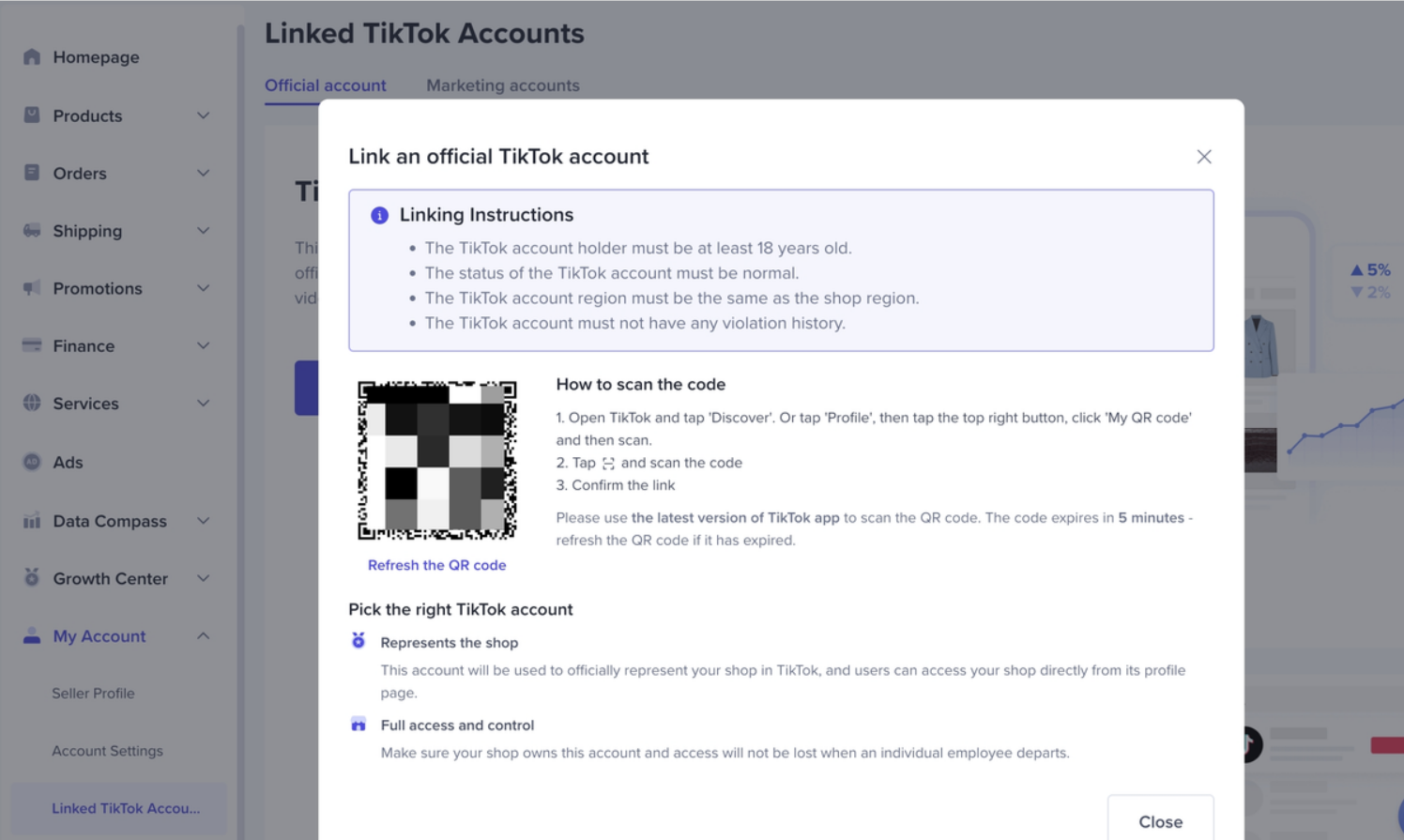Expand the Products menu
1404x840 pixels.
coord(204,115)
